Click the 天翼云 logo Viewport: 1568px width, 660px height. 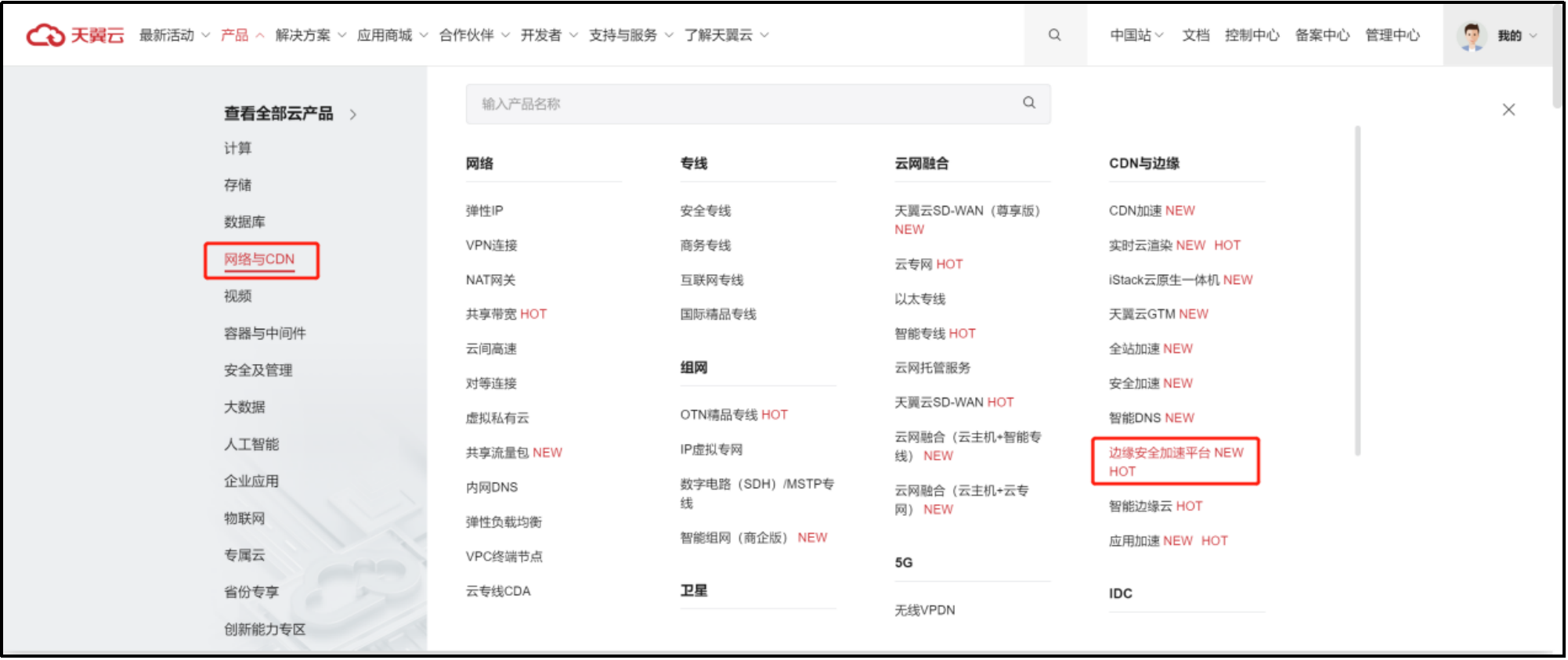click(75, 35)
